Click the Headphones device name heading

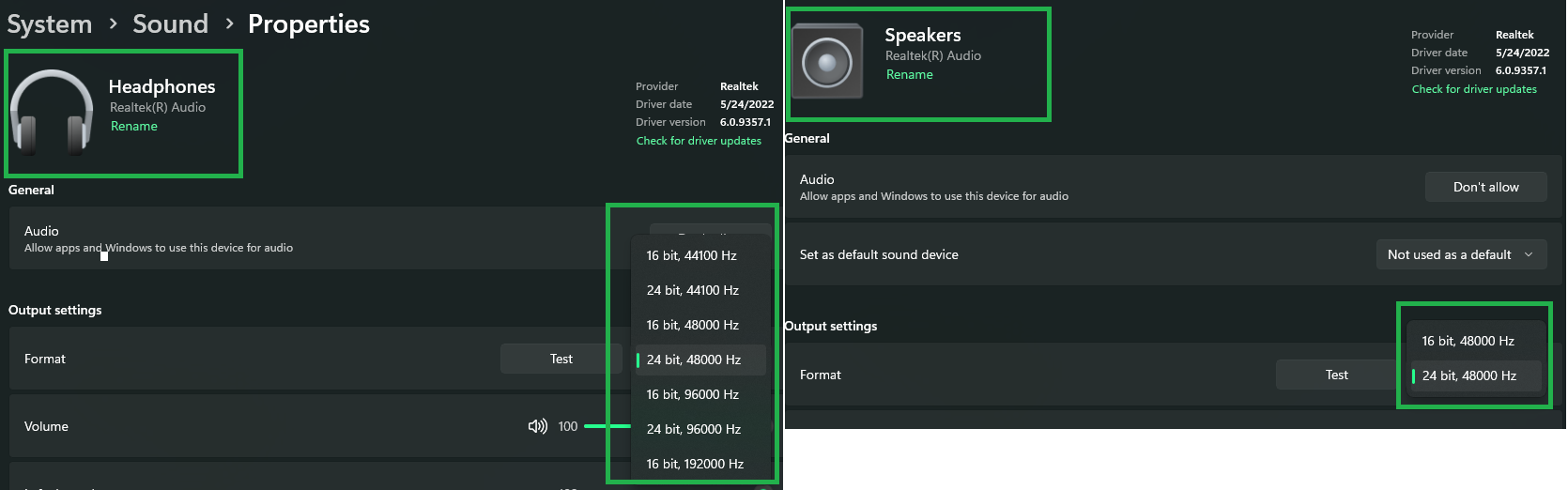(x=161, y=86)
